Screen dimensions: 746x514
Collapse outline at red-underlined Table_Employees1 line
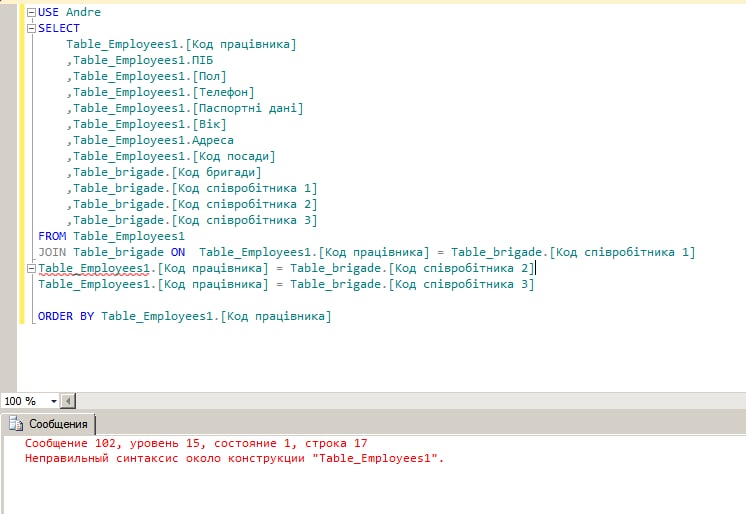click(x=31, y=269)
